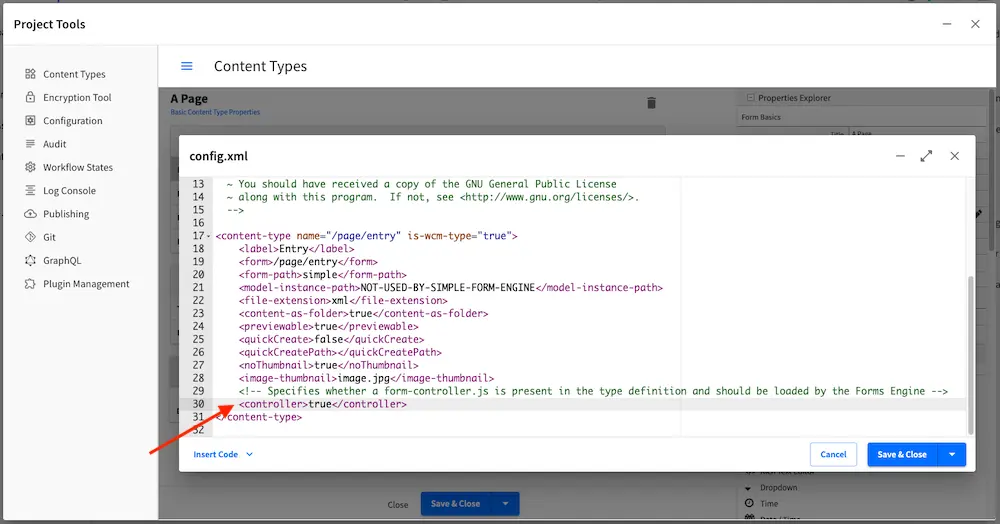Click the Form Basics section header

761,117
